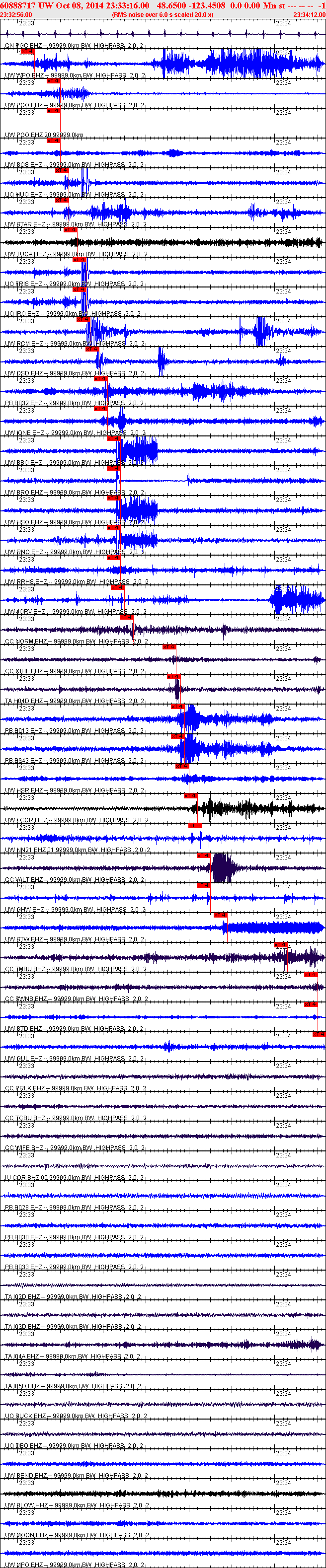
Task: Select the UO HUO EHZ station label
Action: [x=75, y=195]
